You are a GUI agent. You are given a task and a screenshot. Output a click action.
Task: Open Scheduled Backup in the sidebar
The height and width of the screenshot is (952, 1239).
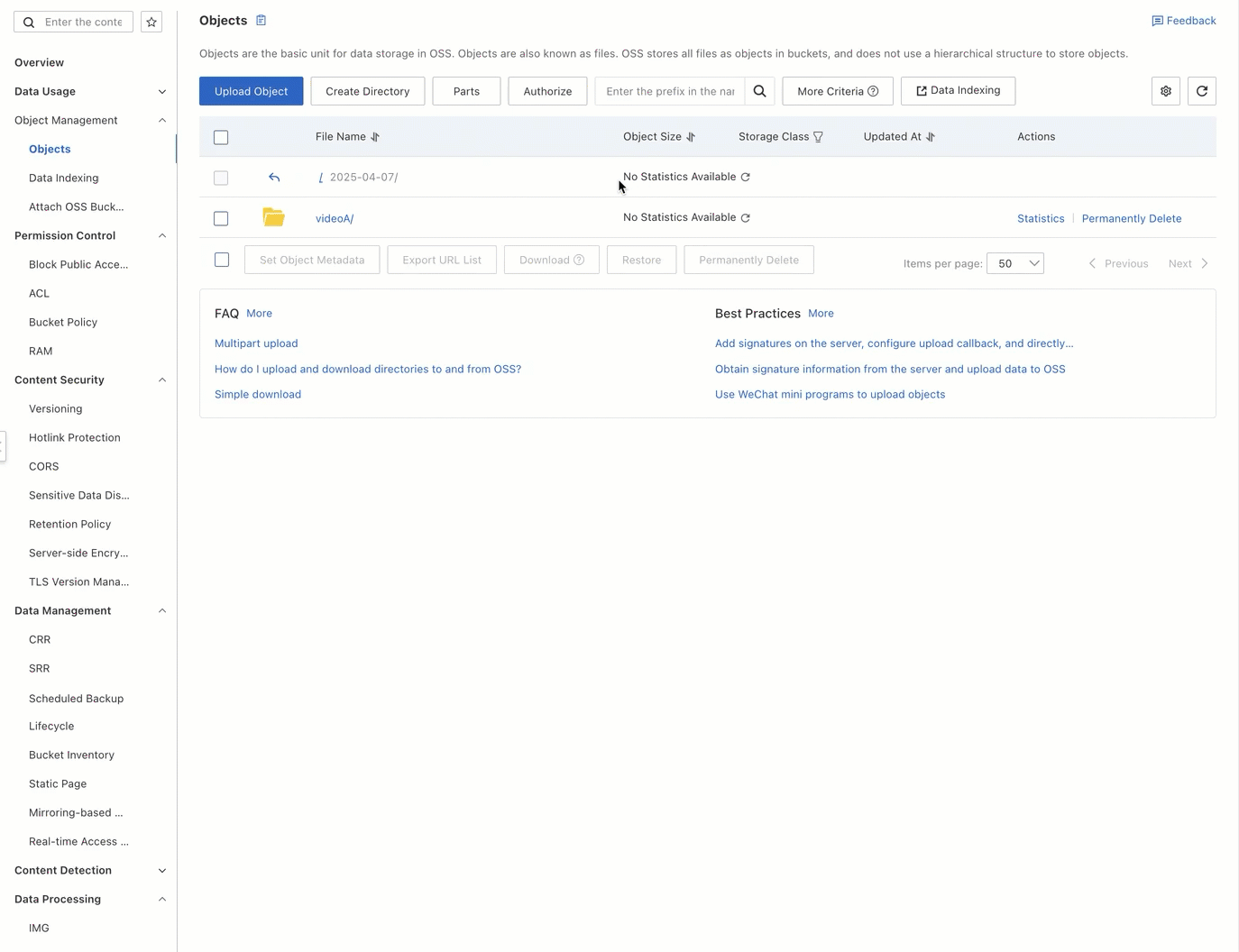tap(76, 699)
